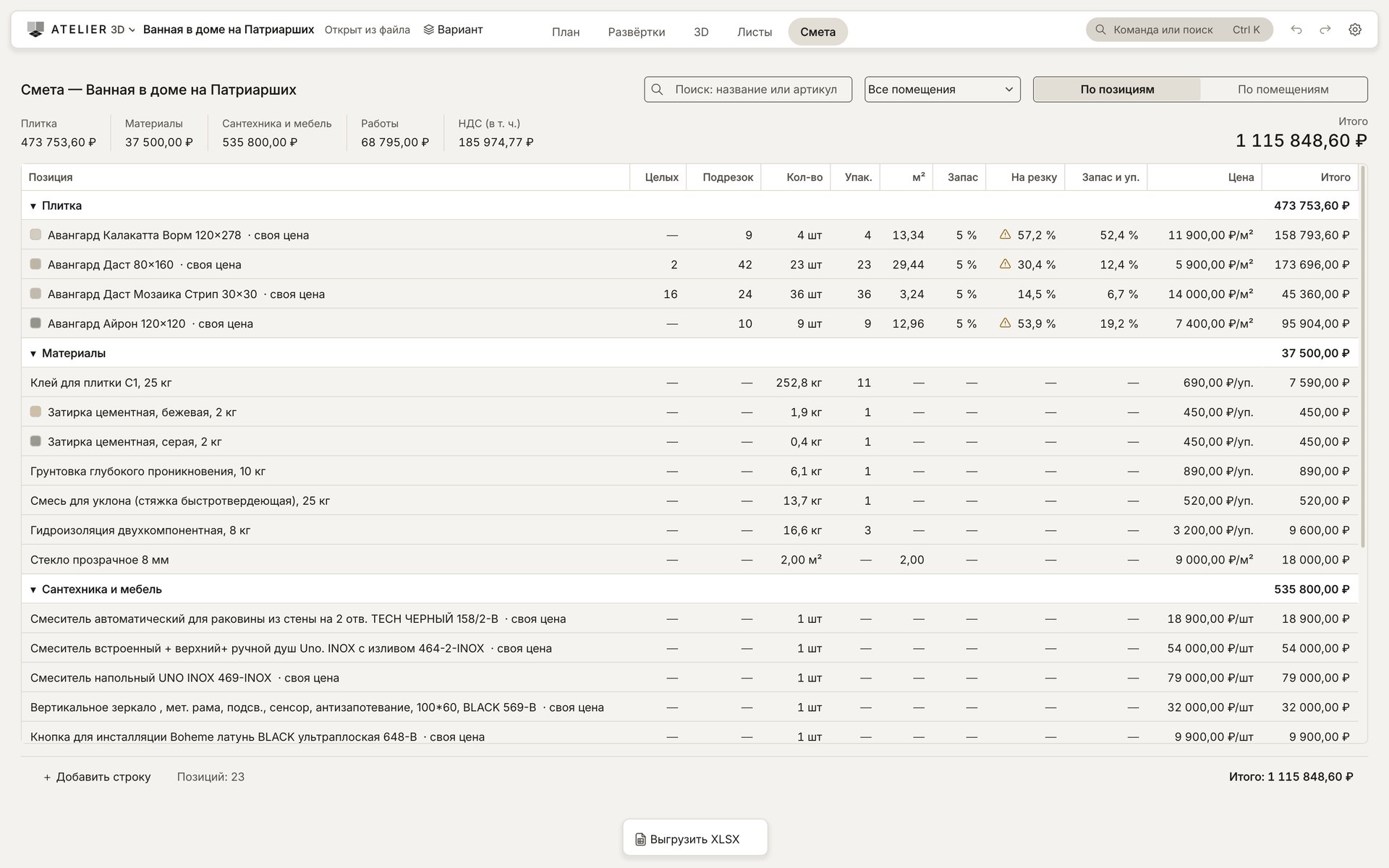Click the warning icon on Авангард Даст 80×160 row

click(x=1005, y=264)
